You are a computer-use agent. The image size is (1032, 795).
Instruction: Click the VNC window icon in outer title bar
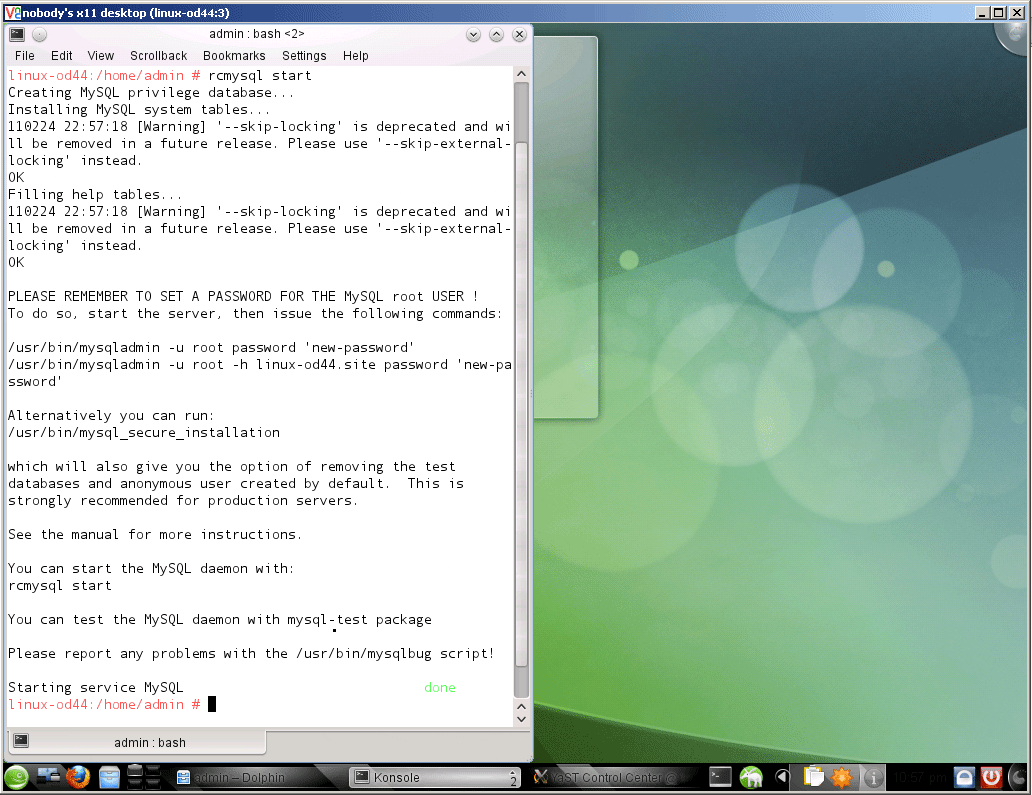[x=12, y=13]
